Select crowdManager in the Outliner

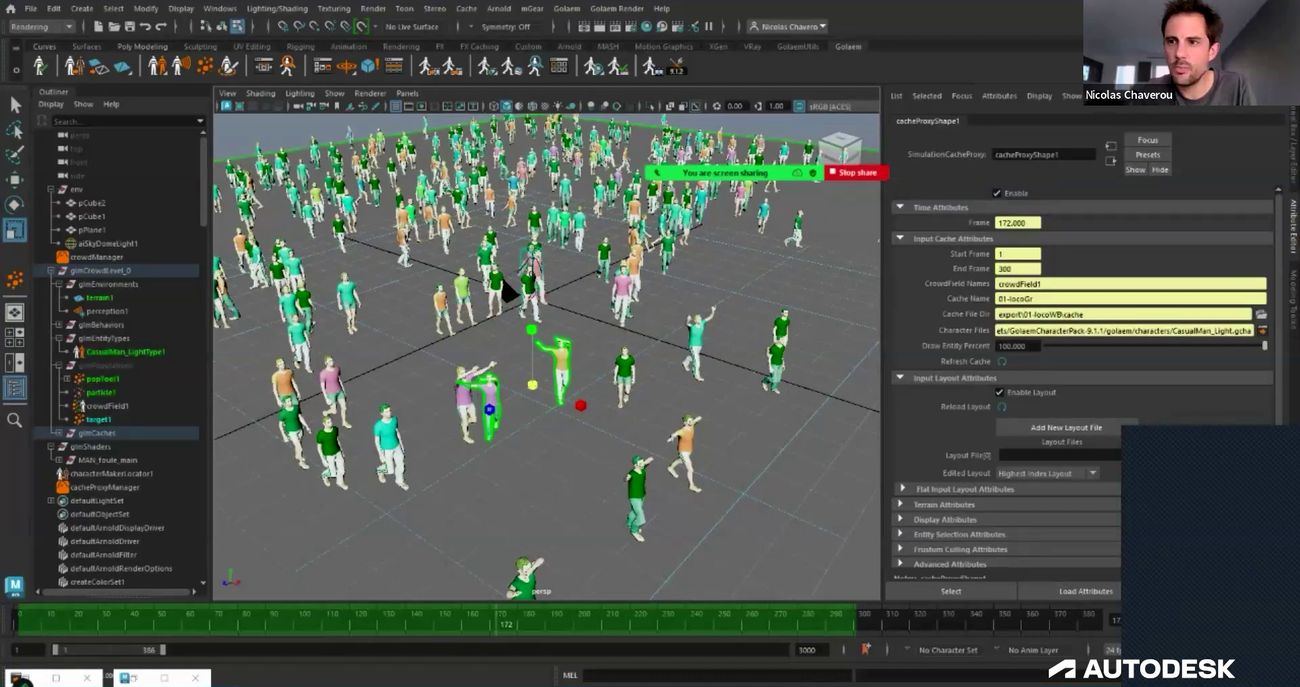coord(96,257)
